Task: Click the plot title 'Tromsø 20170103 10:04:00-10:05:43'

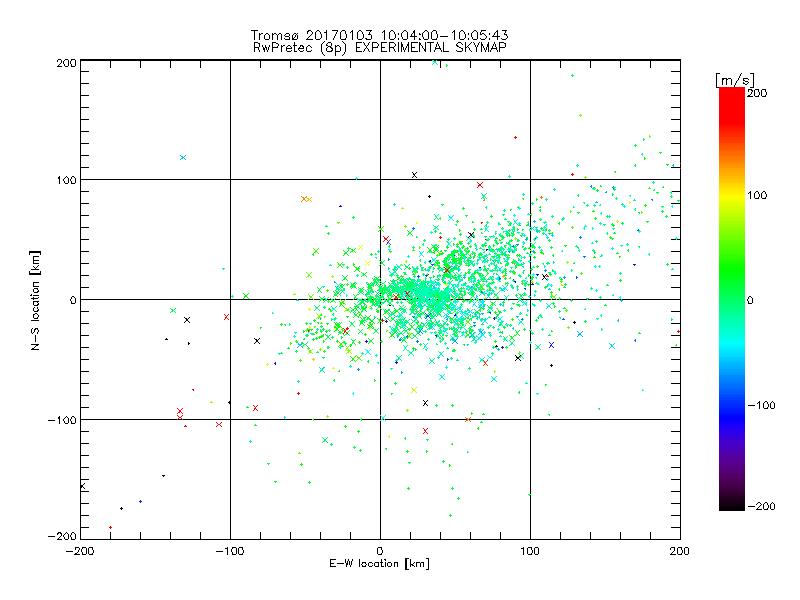Action: [x=380, y=35]
